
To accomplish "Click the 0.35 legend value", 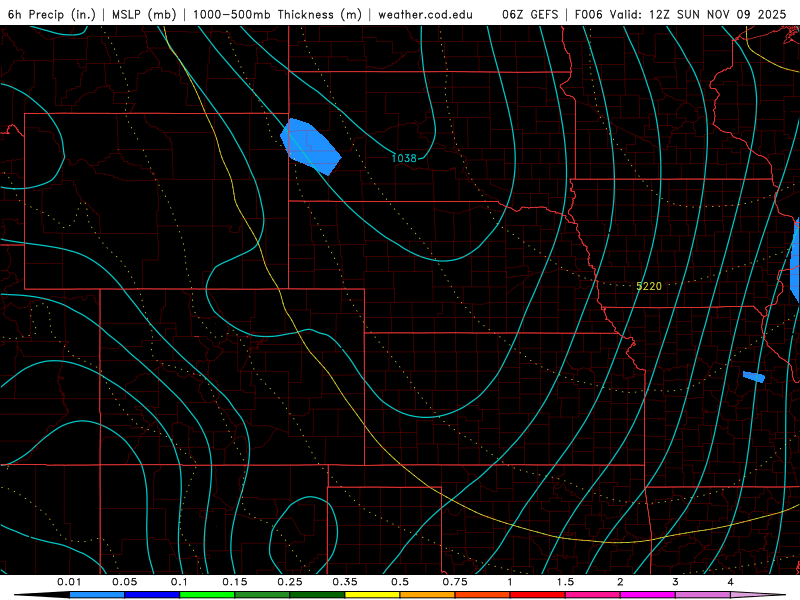I will [x=345, y=582].
